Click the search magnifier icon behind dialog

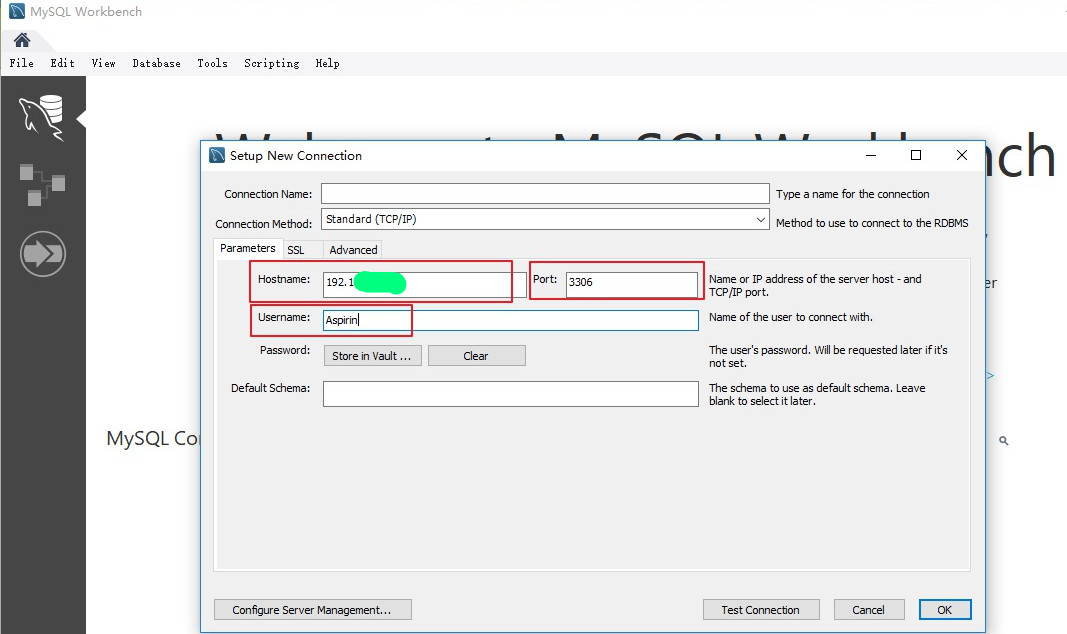[x=1003, y=441]
